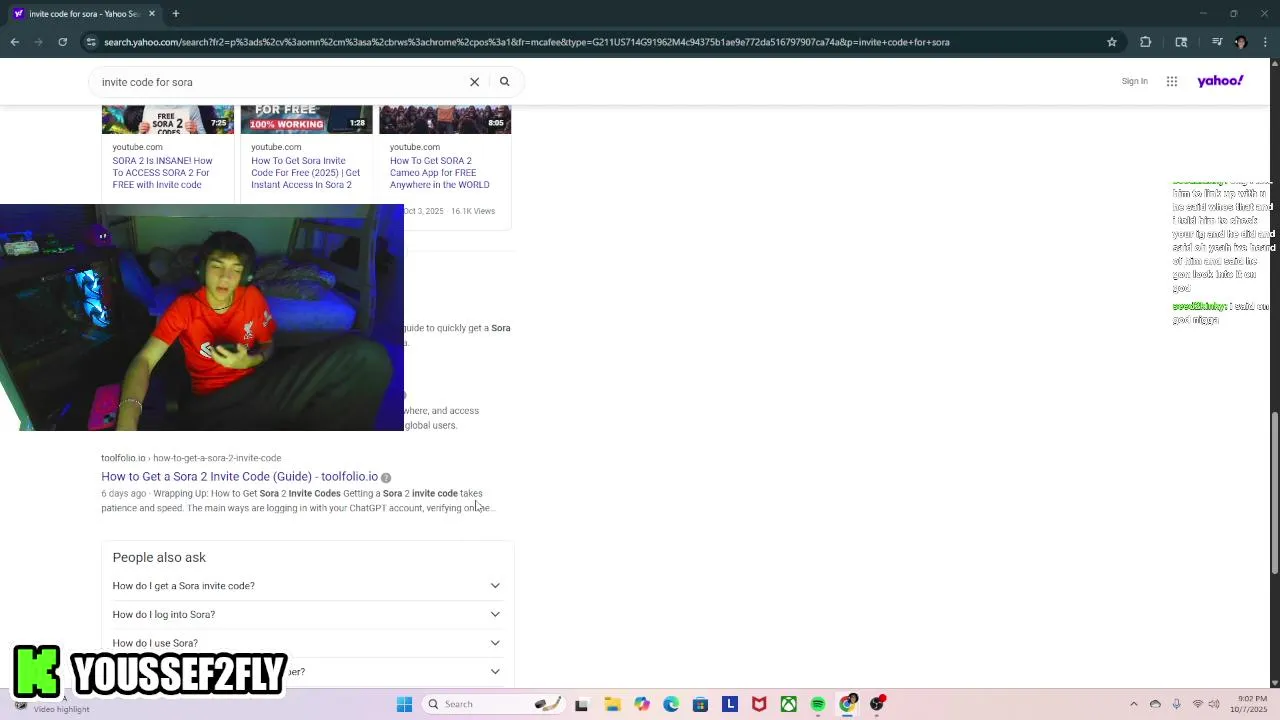
Task: Open Microsoft Store from the taskbar
Action: (x=700, y=704)
